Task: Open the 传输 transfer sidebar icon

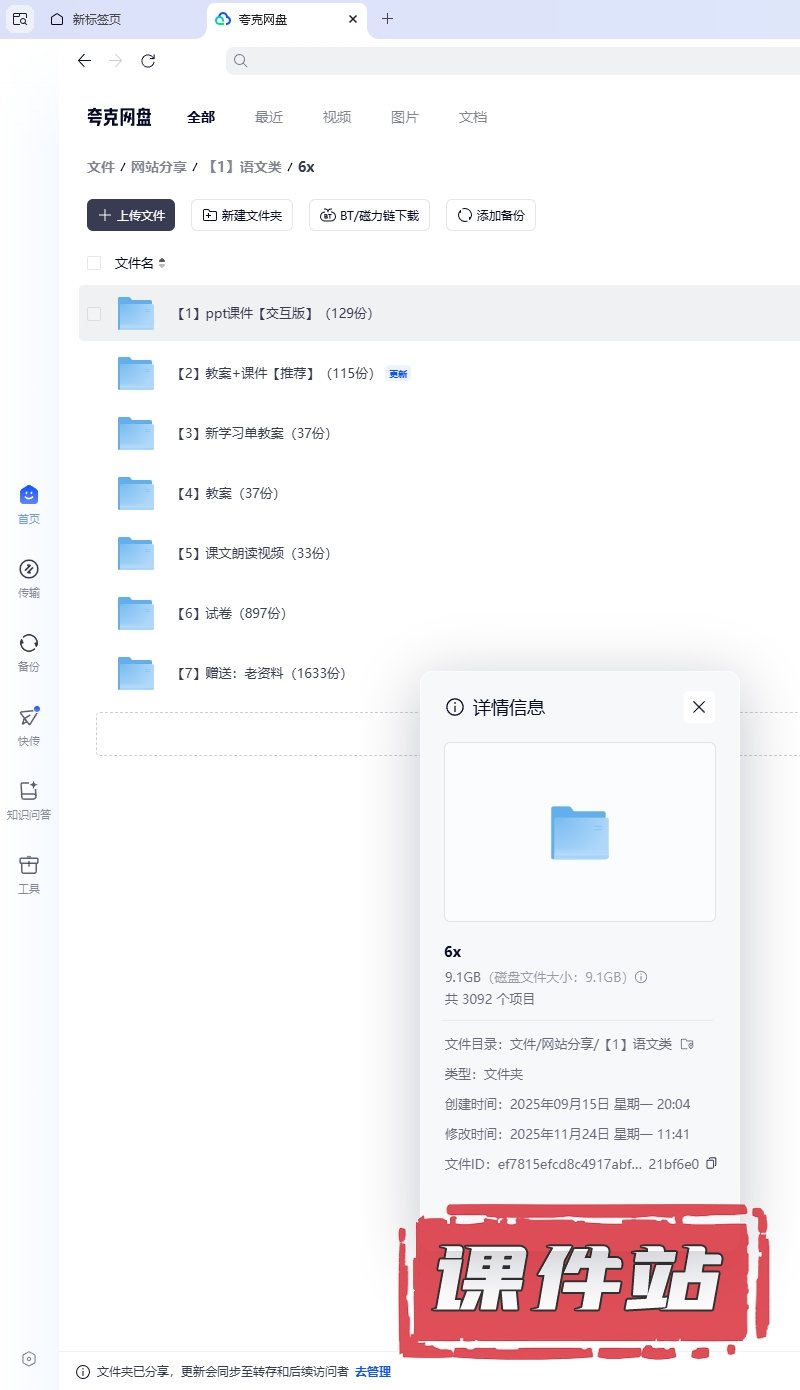Action: [29, 570]
